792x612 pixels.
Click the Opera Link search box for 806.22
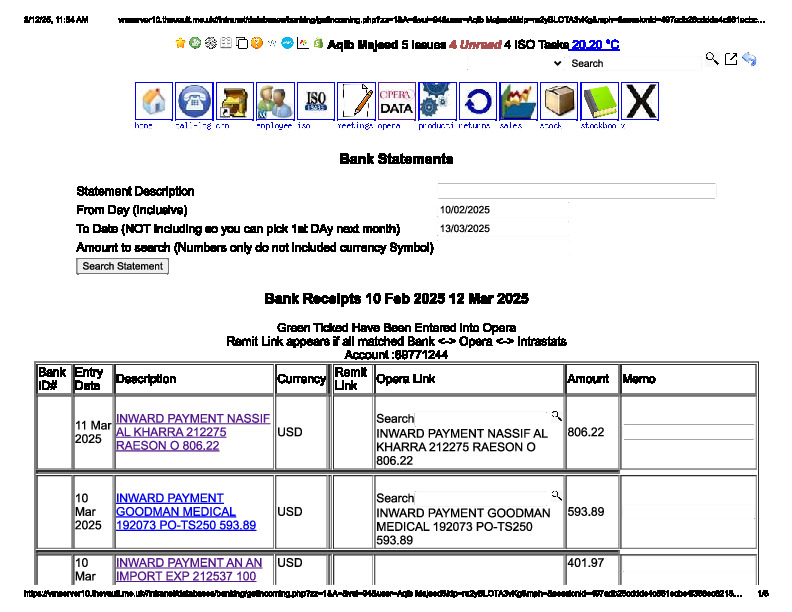point(482,418)
